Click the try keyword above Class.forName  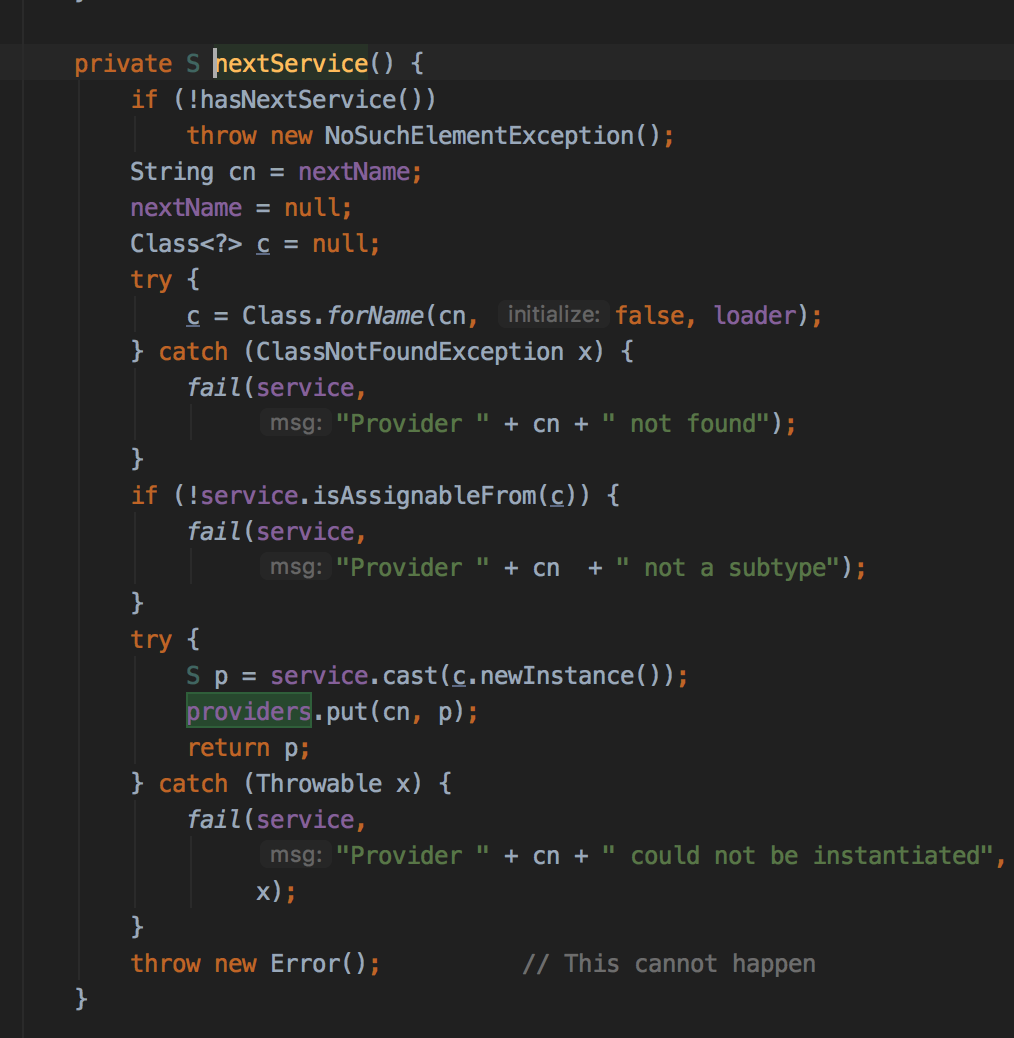(x=151, y=281)
